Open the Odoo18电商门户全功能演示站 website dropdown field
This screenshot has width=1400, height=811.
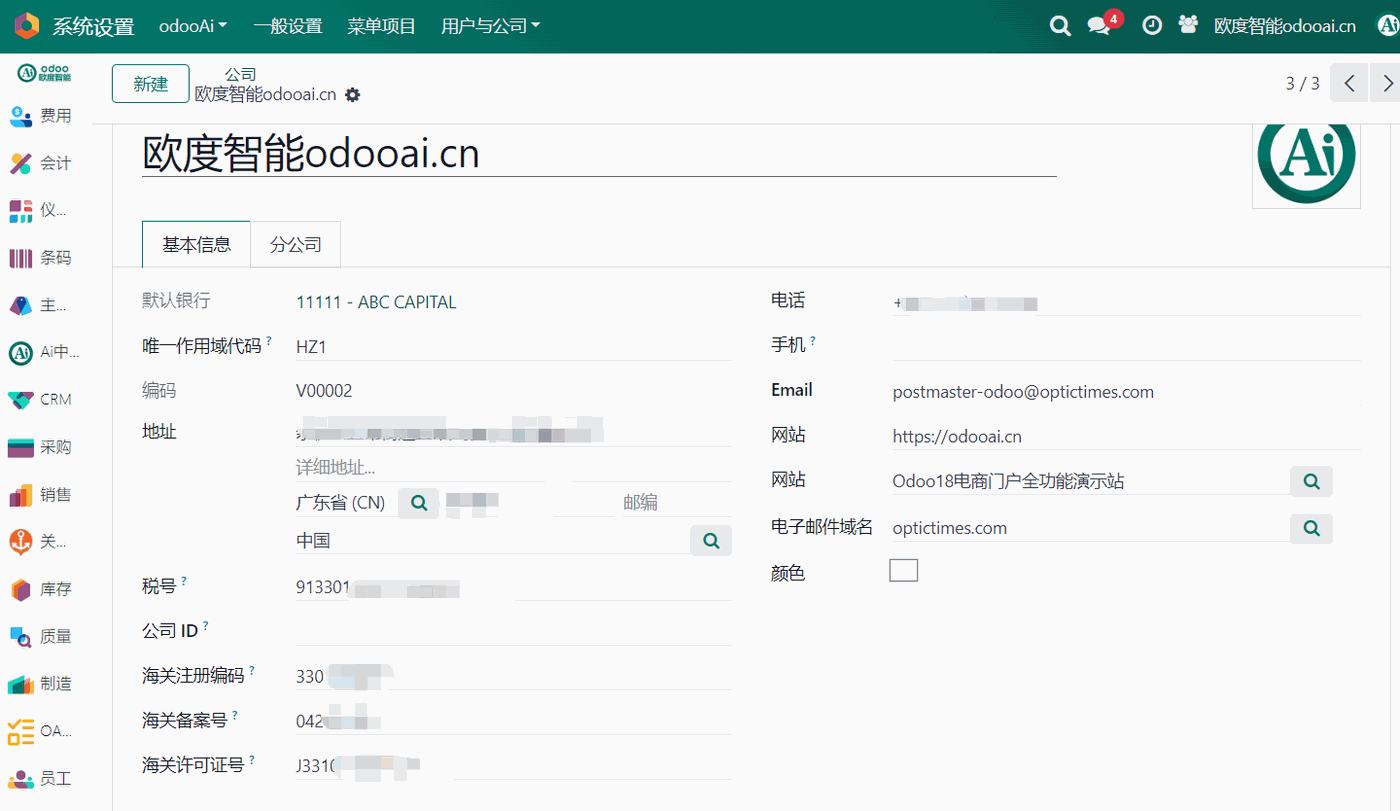1090,481
